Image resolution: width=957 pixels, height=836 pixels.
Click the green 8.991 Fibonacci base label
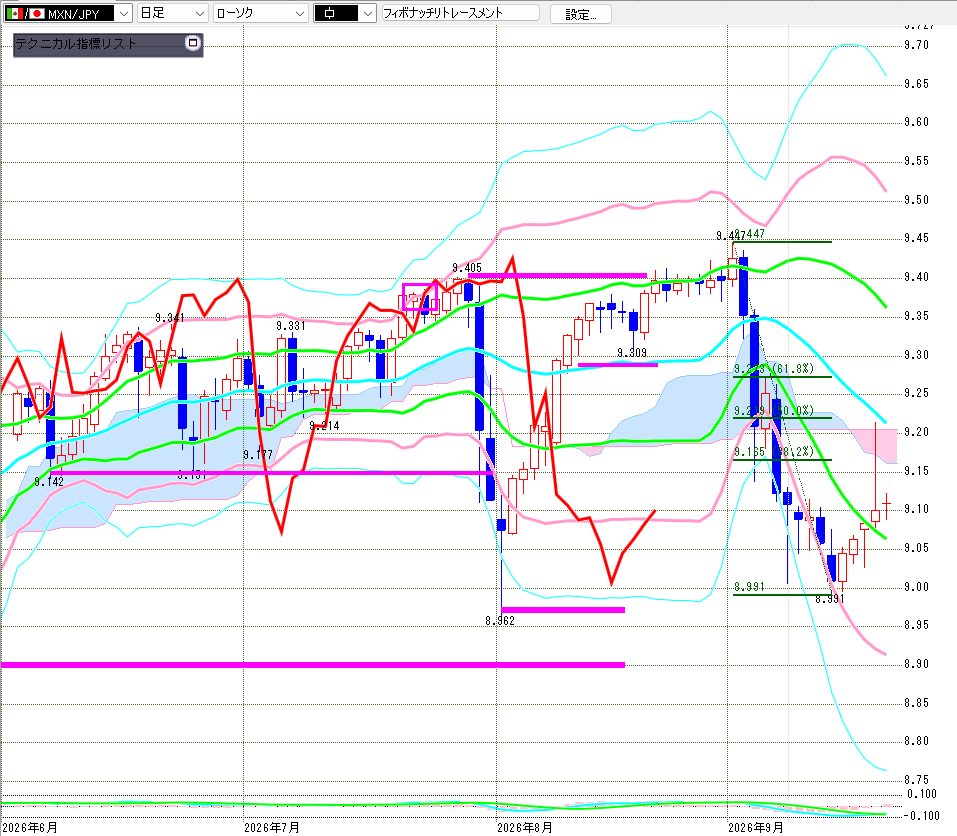[x=749, y=587]
